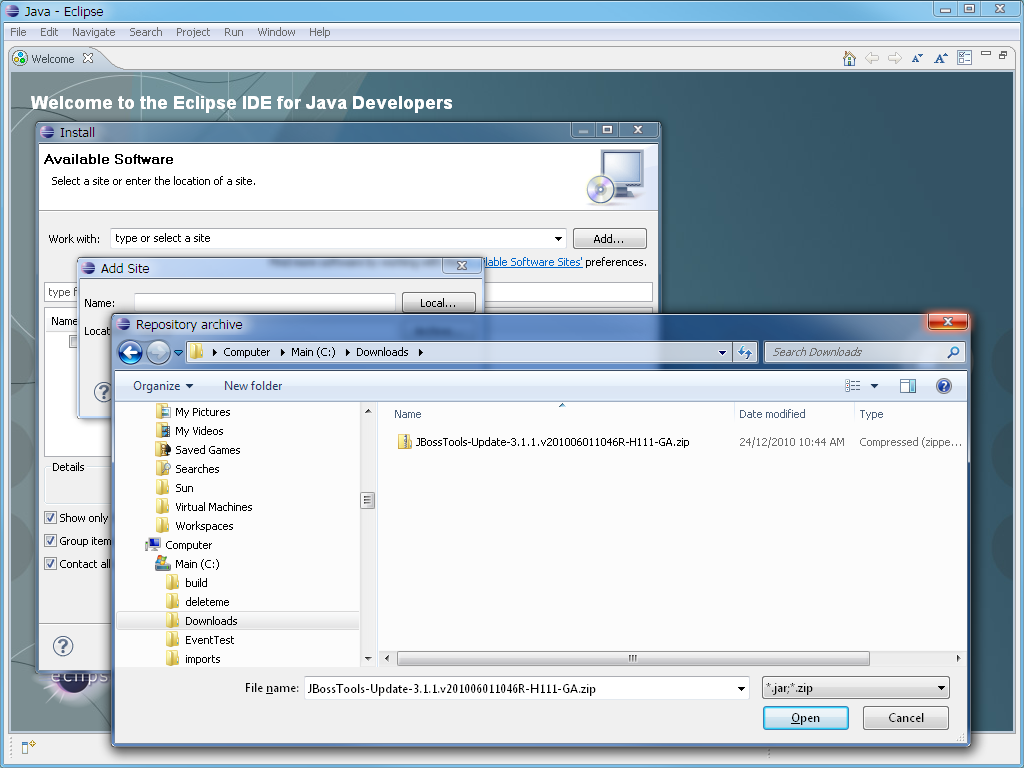The height and width of the screenshot is (768, 1024).
Task: Toggle the preview pane icon
Action: 908,386
